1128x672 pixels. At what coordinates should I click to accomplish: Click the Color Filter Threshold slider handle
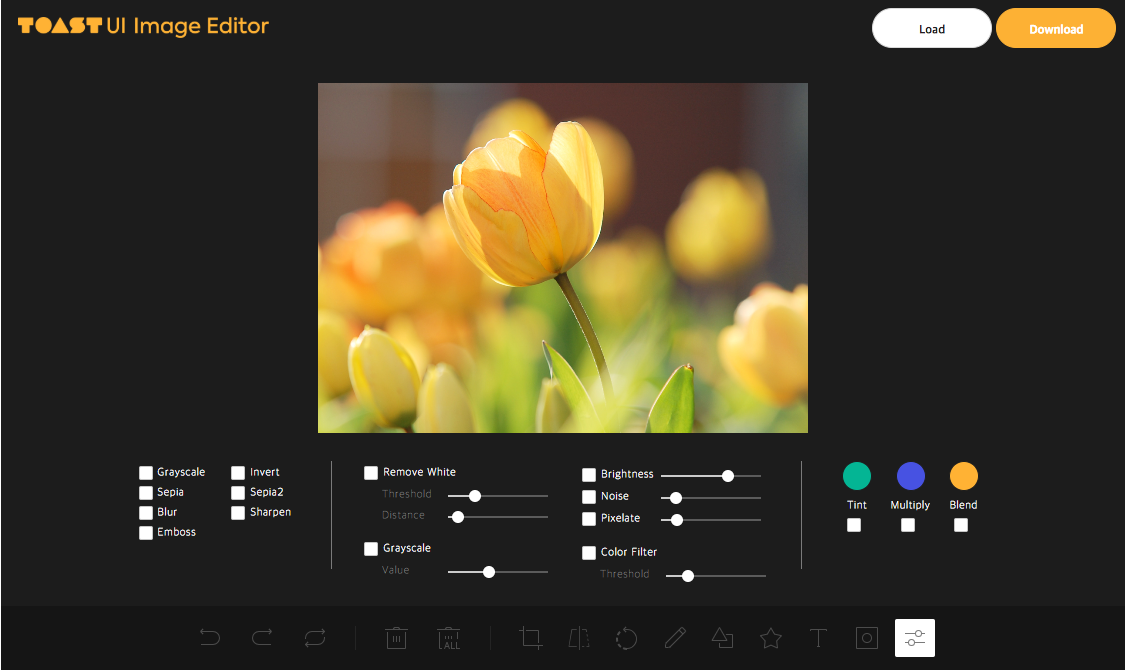click(686, 575)
